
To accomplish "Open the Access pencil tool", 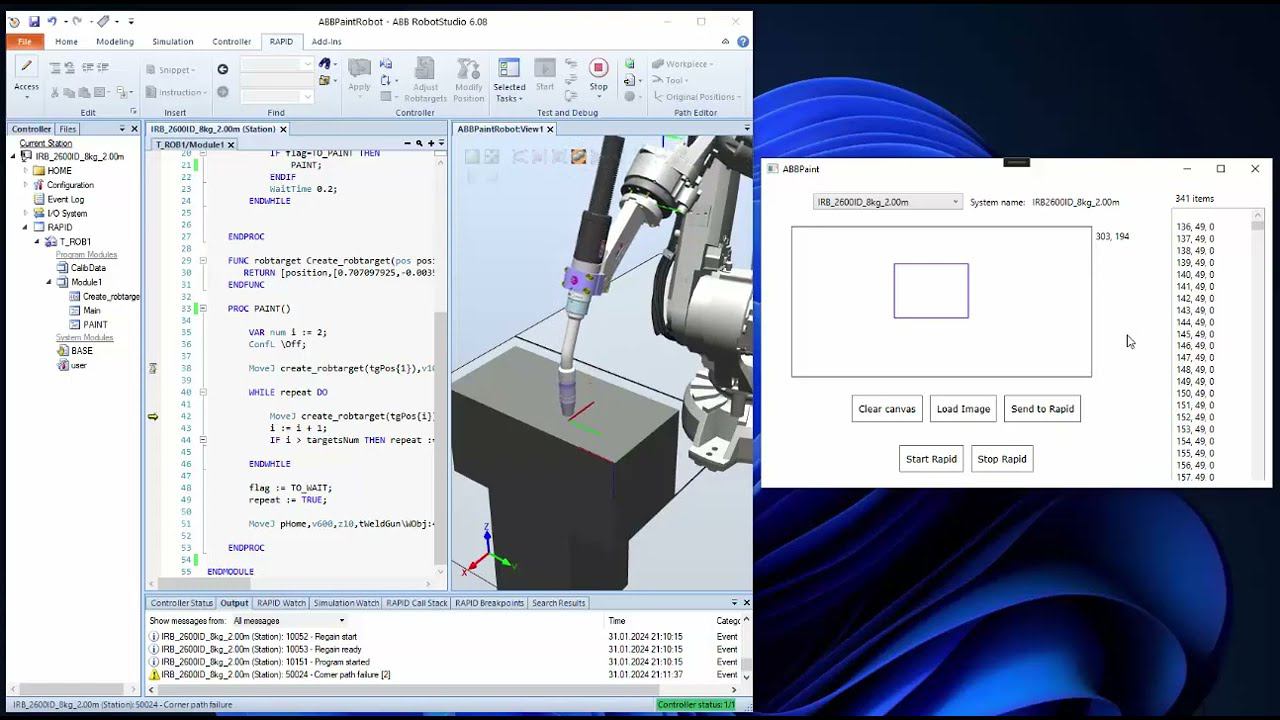I will pos(26,67).
